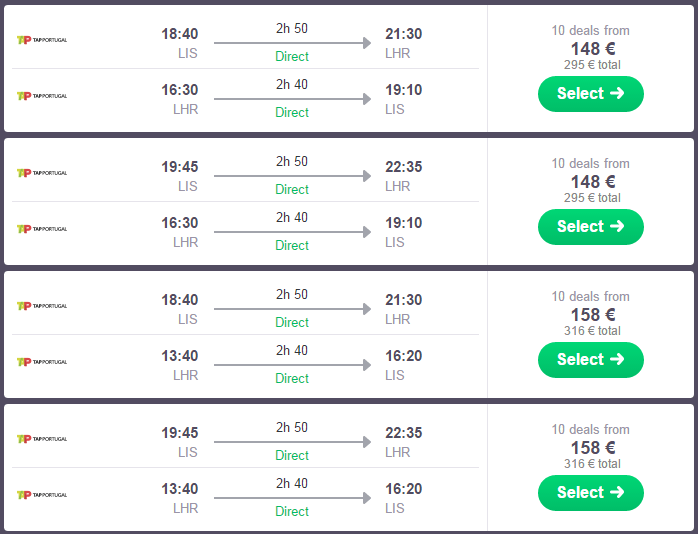The height and width of the screenshot is (534, 698).
Task: Click "10 deals from" above 148 € for 18:40 departure
Action: coord(591,31)
